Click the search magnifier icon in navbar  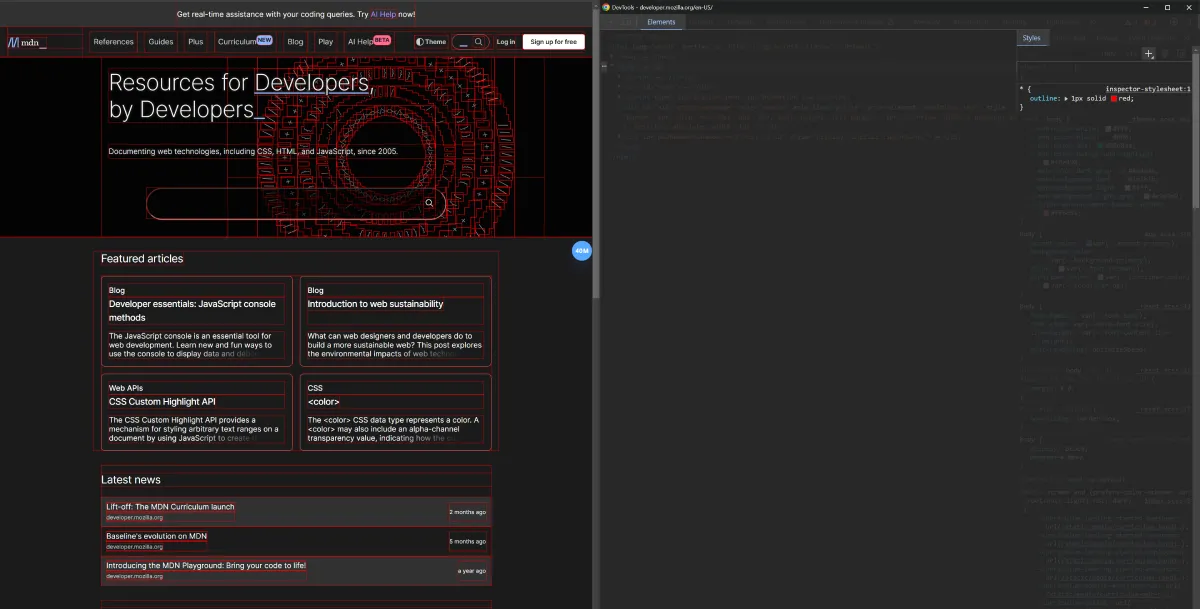point(480,42)
